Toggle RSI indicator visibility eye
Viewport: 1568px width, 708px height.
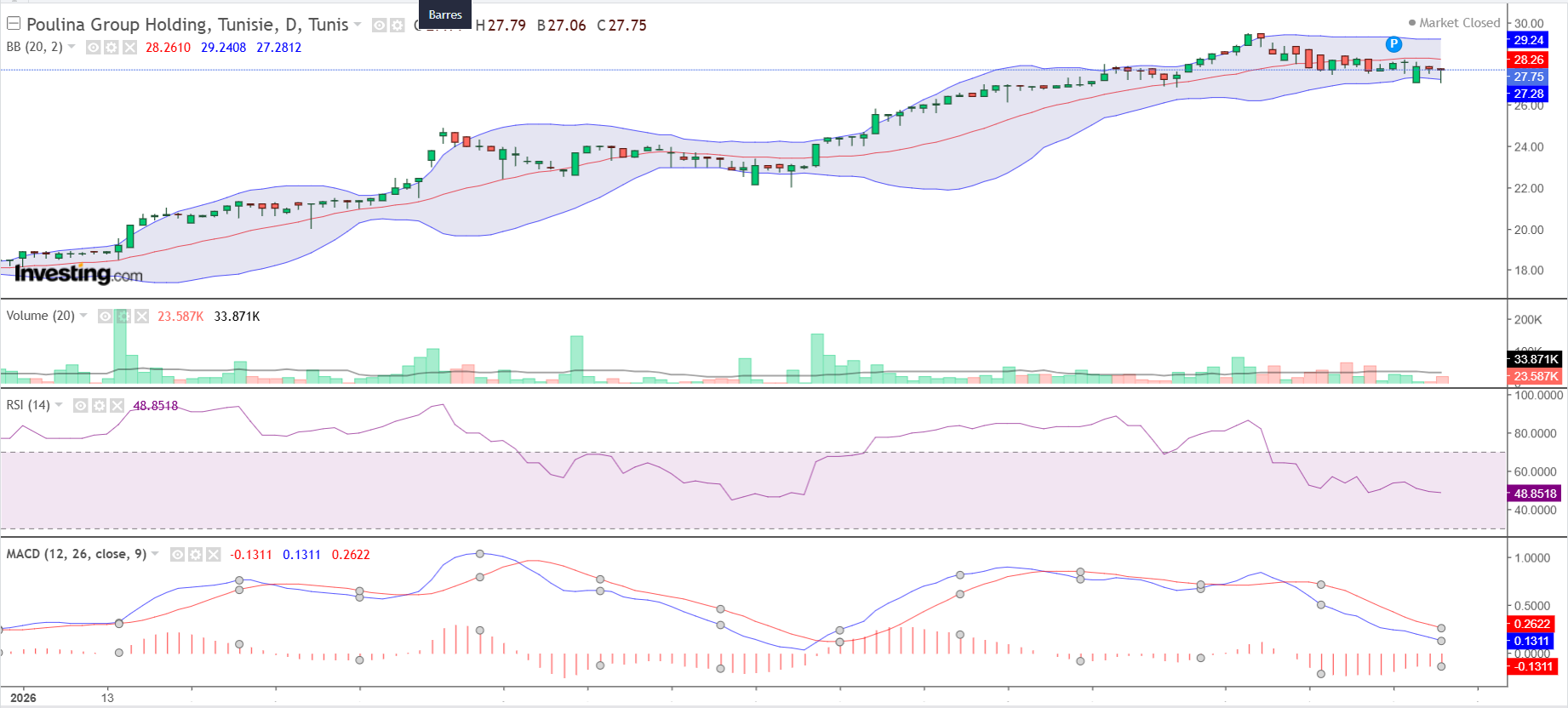click(81, 406)
